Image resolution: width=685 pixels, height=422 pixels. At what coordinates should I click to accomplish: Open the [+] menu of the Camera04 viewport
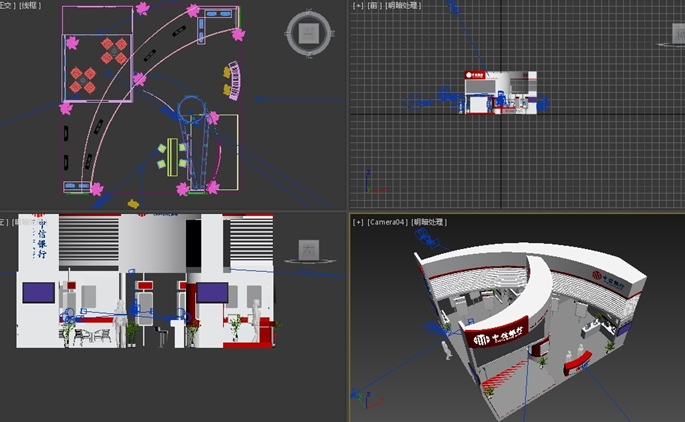(x=358, y=222)
